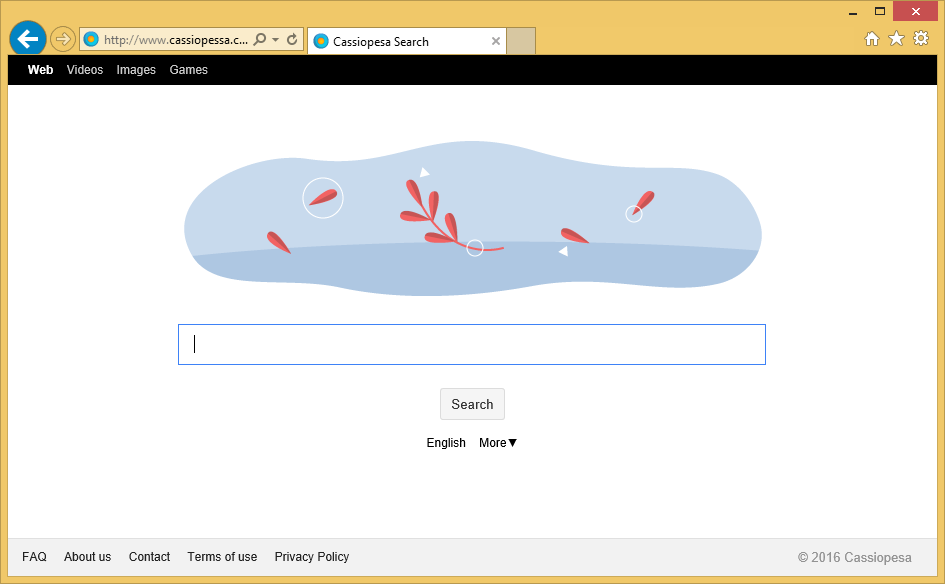This screenshot has height=584, width=945.
Task: Open a new blank tab
Action: point(521,41)
